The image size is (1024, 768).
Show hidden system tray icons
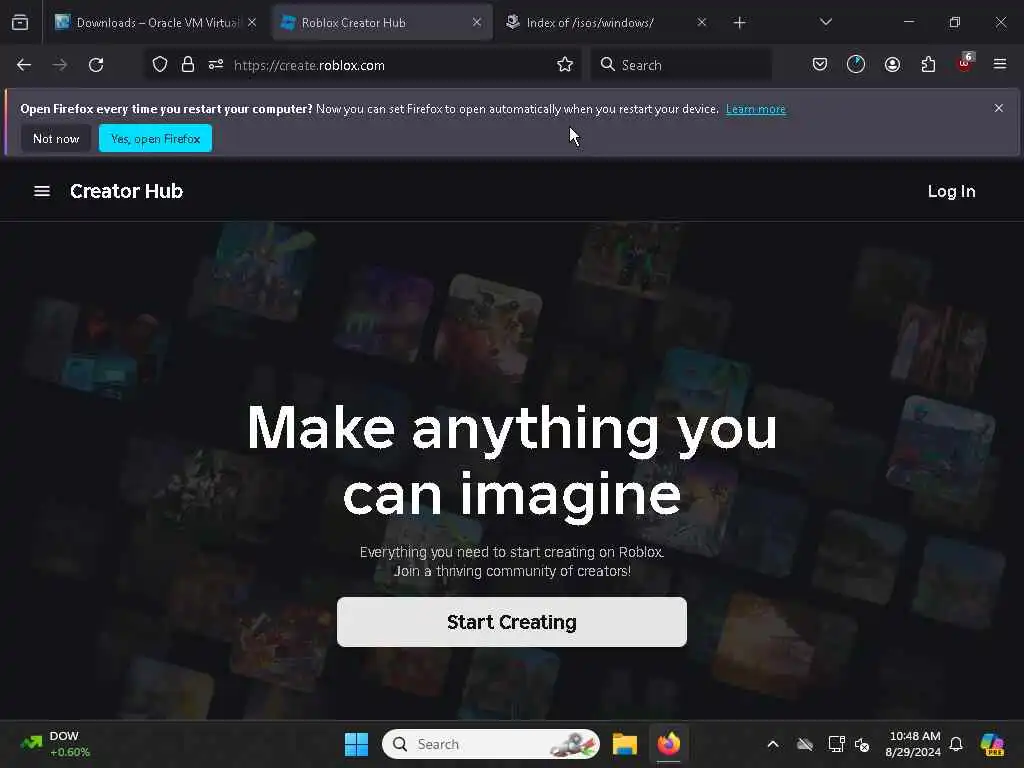(x=773, y=744)
